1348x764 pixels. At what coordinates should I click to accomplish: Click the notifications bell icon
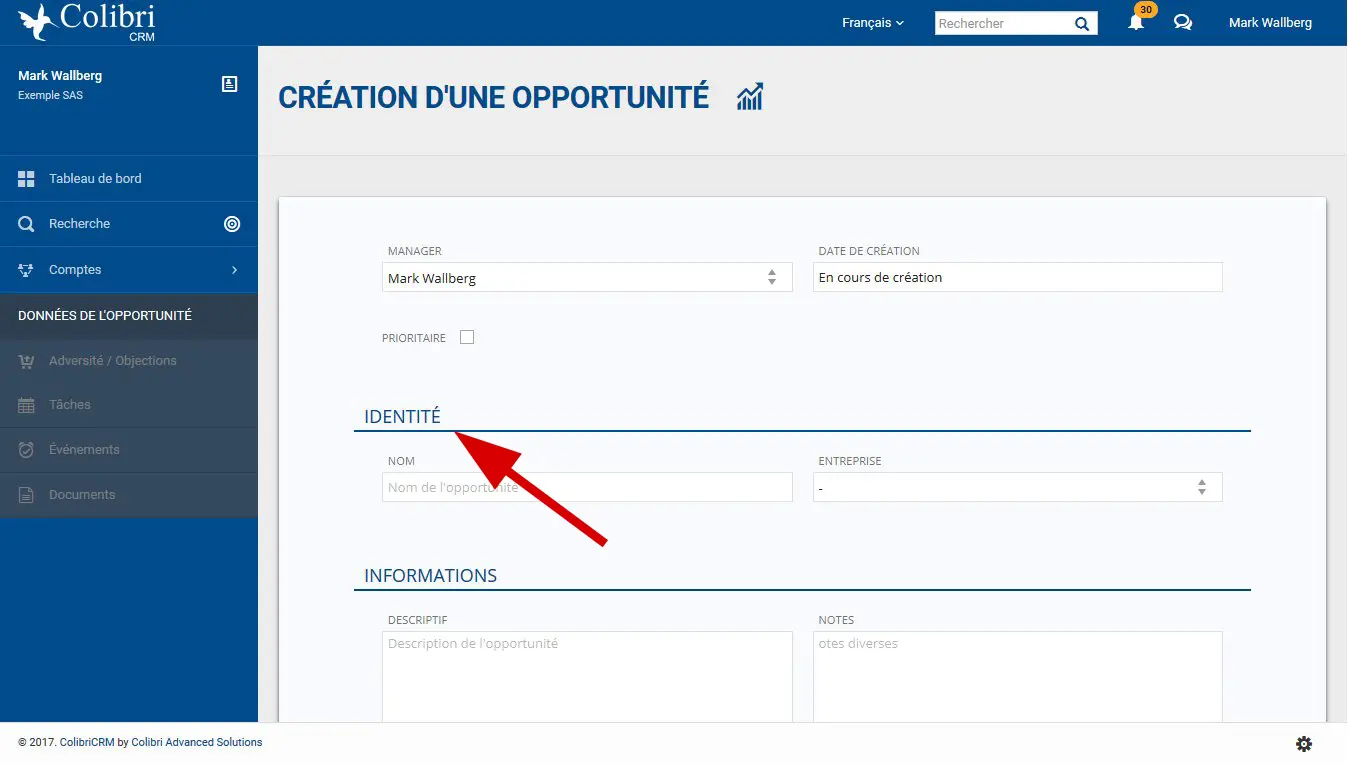pos(1136,22)
